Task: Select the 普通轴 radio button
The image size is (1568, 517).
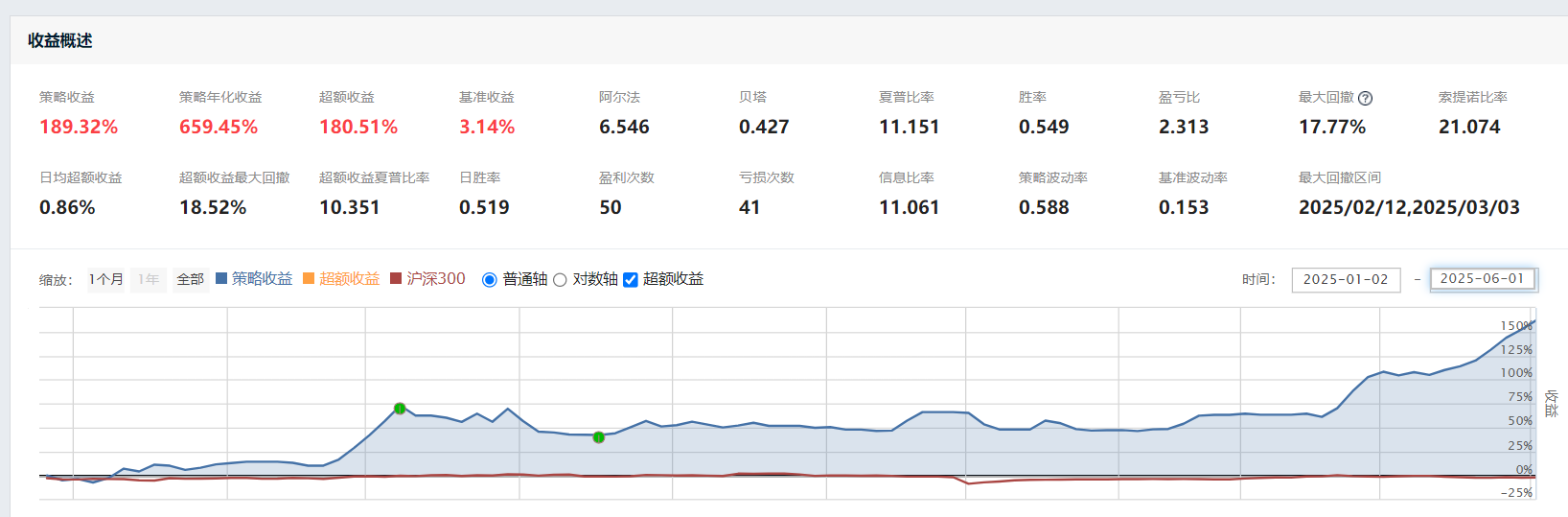Action: [x=490, y=280]
